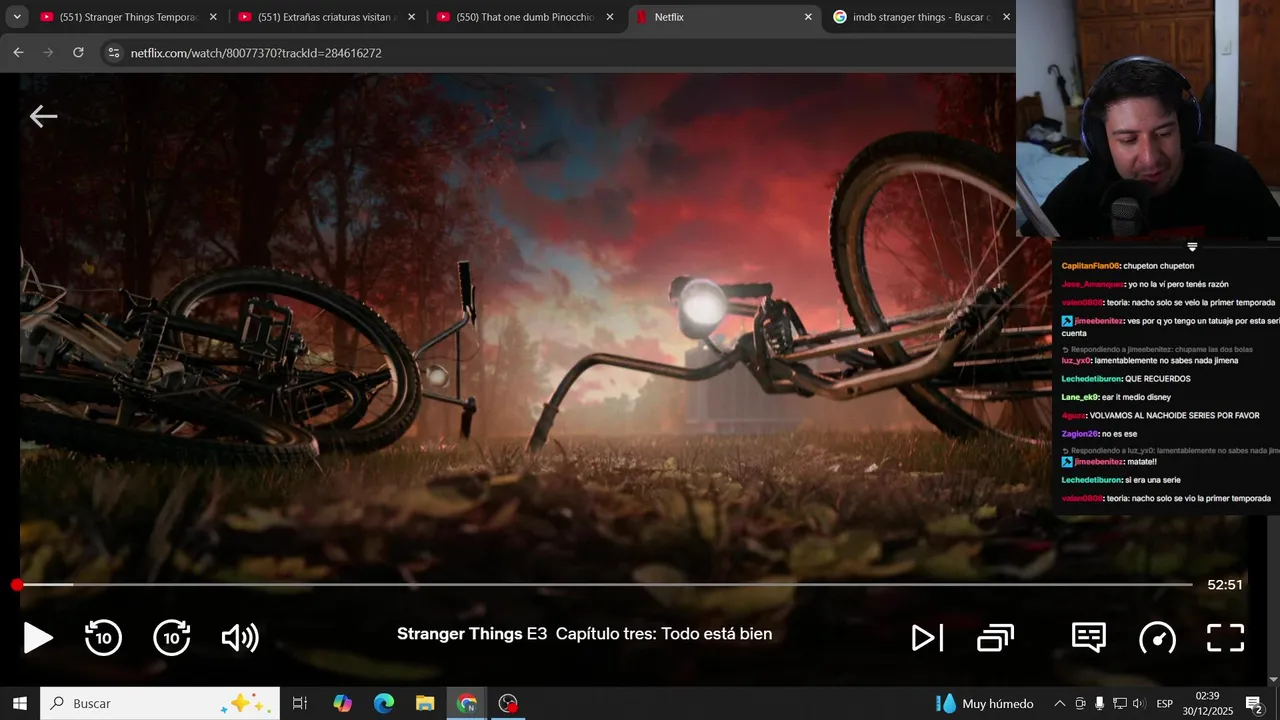Open system tray volume icon
Screen dimensions: 1280x720
tap(1139, 704)
